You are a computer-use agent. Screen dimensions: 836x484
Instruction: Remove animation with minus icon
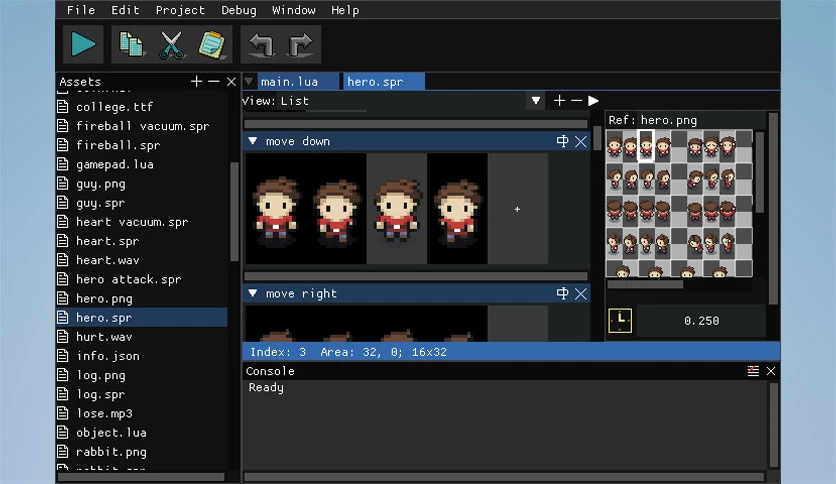coord(576,101)
